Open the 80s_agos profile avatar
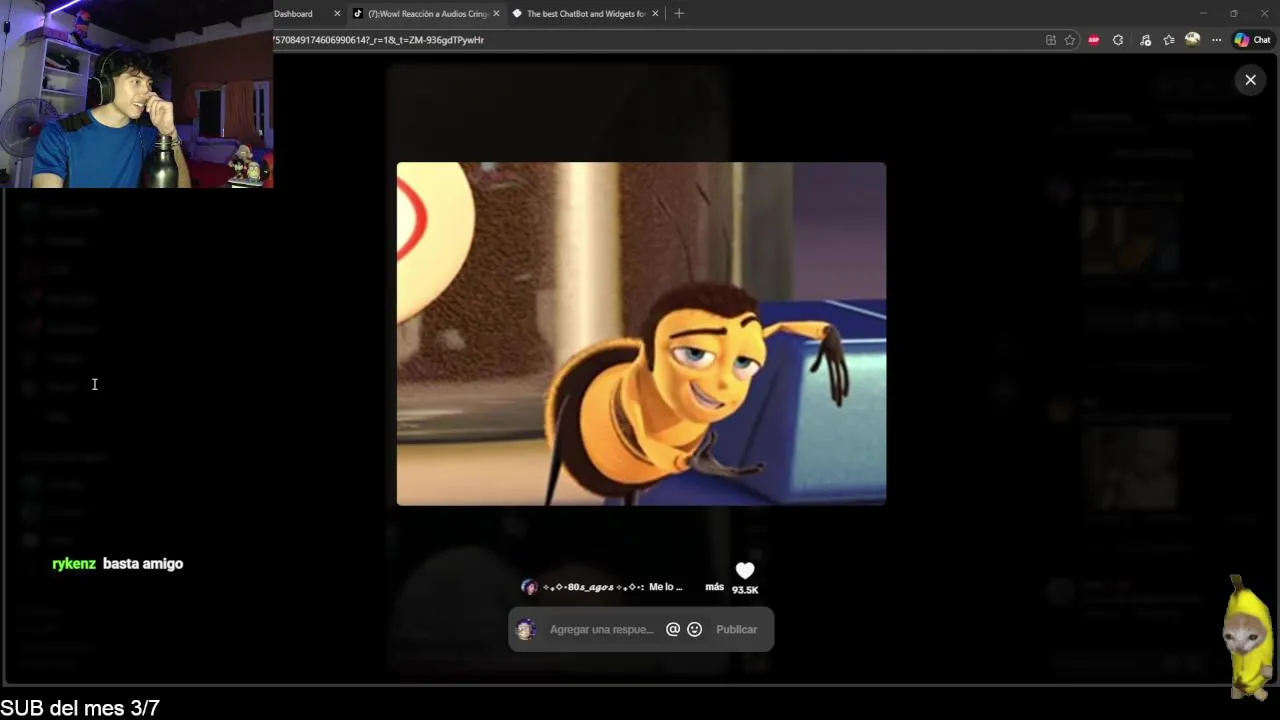The image size is (1280, 720). point(529,587)
